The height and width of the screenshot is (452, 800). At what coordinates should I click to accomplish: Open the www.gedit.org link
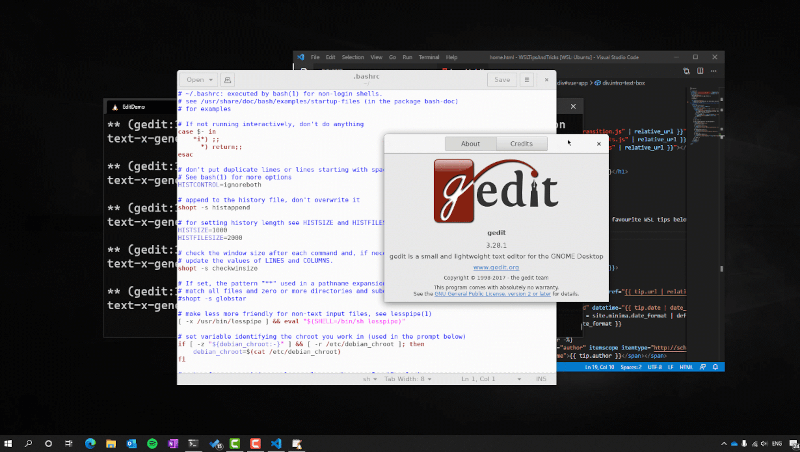pos(494,267)
